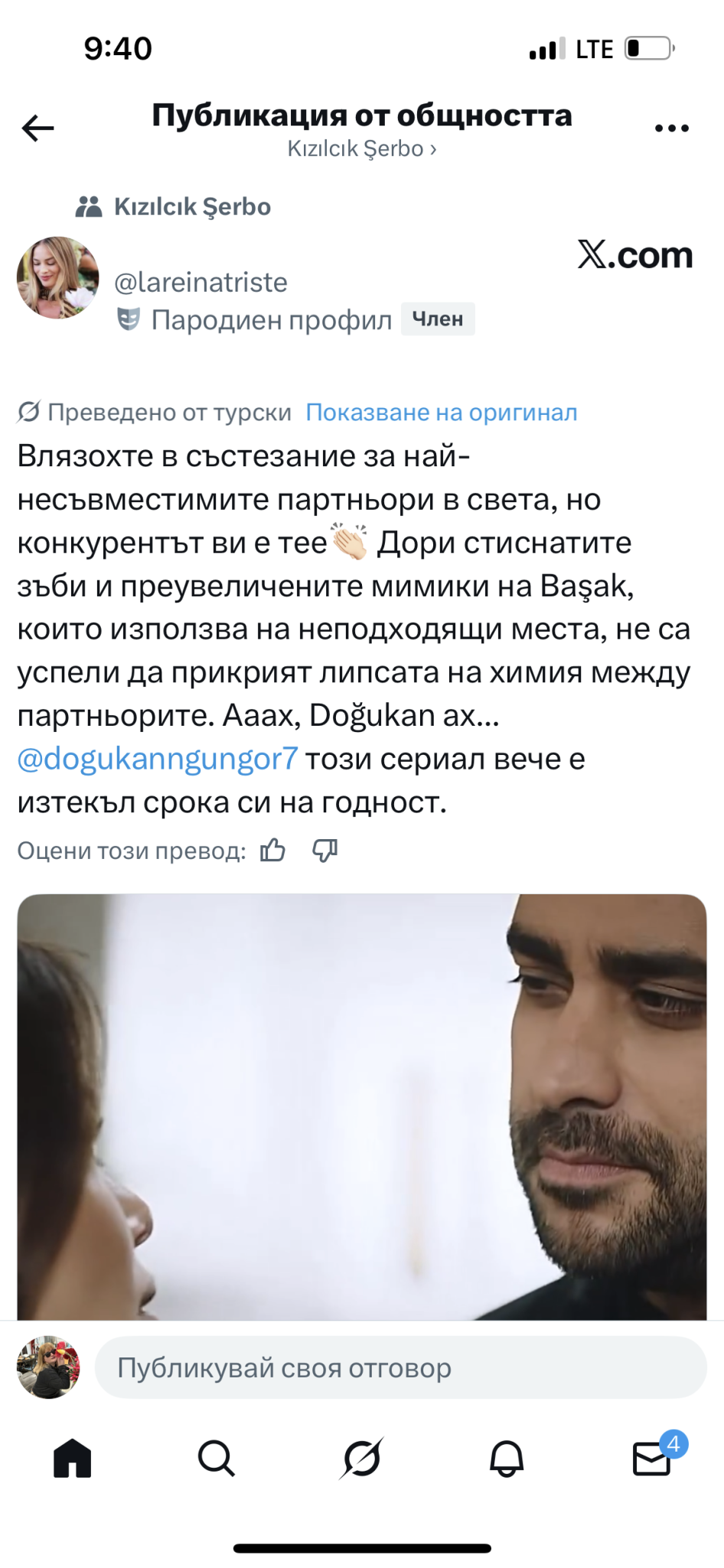Viewport: 724px width, 1568px height.
Task: Open Kızılcık Şerbo community header link
Action: 361,149
